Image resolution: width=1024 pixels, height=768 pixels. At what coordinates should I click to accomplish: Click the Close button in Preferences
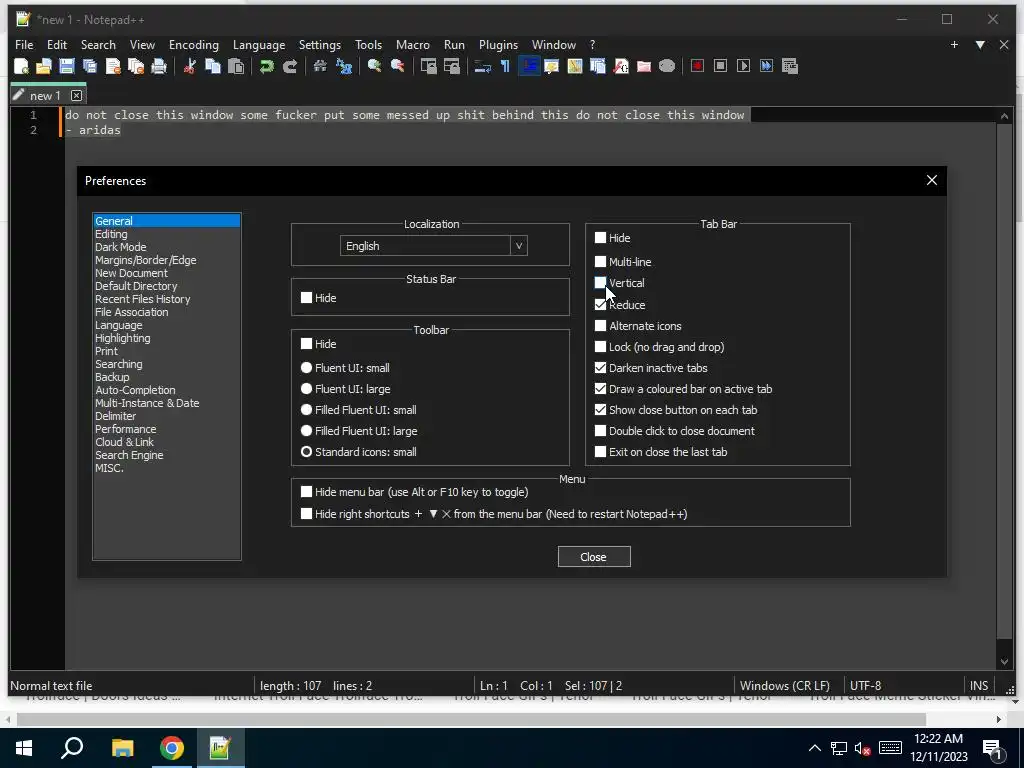(594, 557)
